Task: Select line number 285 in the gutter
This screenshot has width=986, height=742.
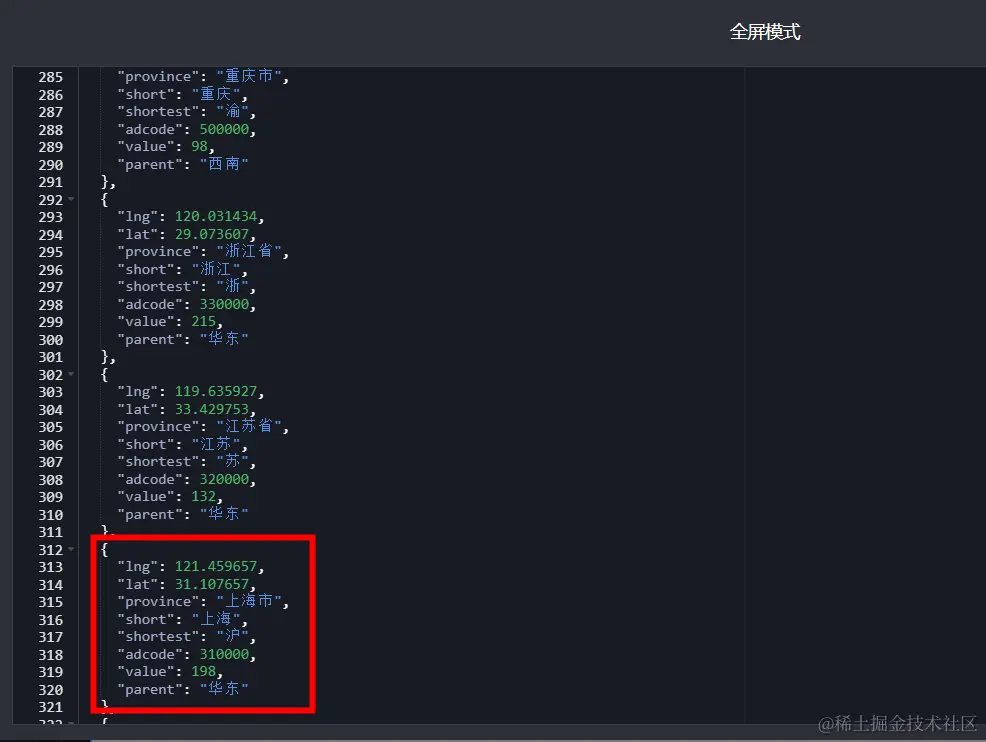Action: point(50,77)
